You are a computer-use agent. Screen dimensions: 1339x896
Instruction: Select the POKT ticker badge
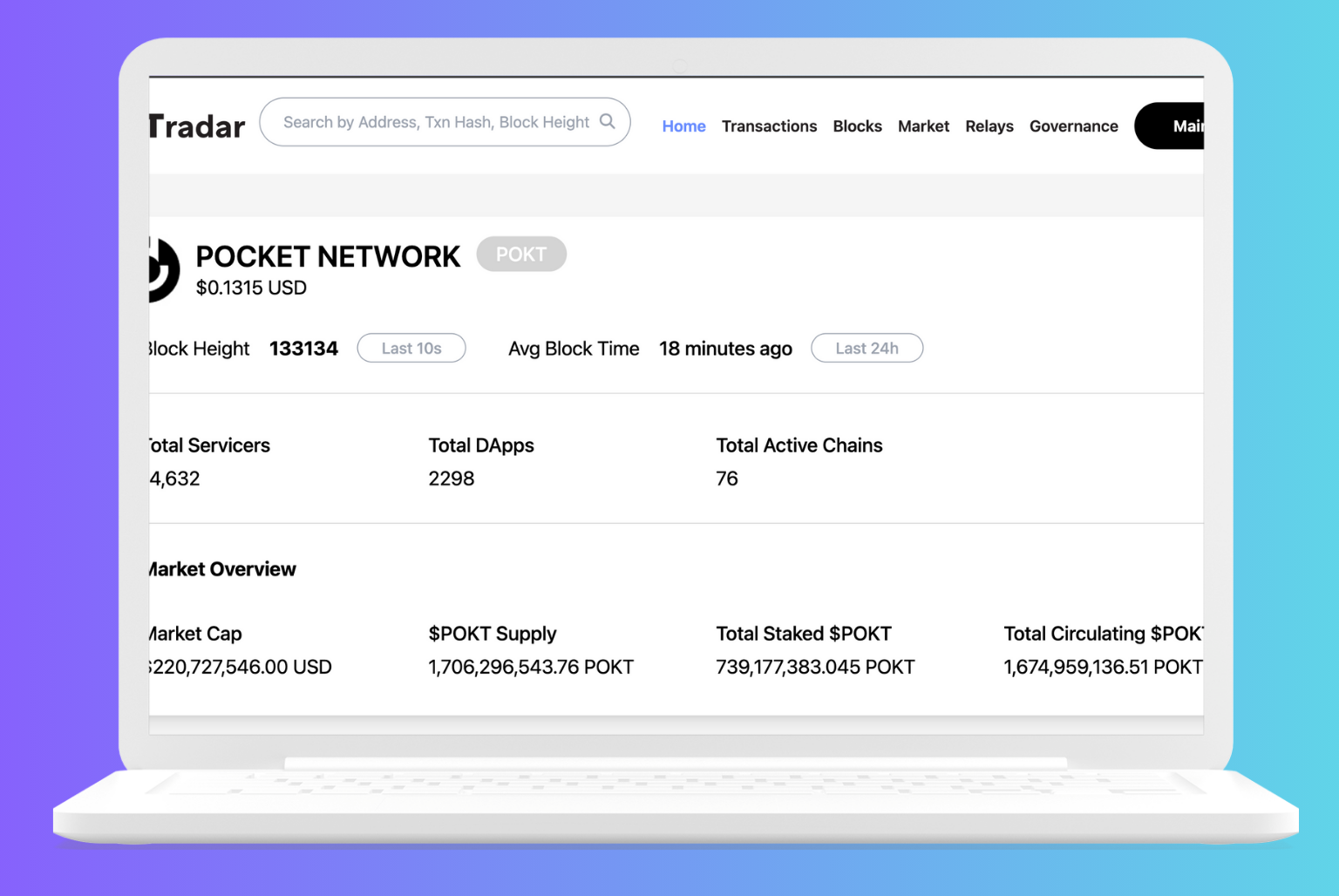521,255
